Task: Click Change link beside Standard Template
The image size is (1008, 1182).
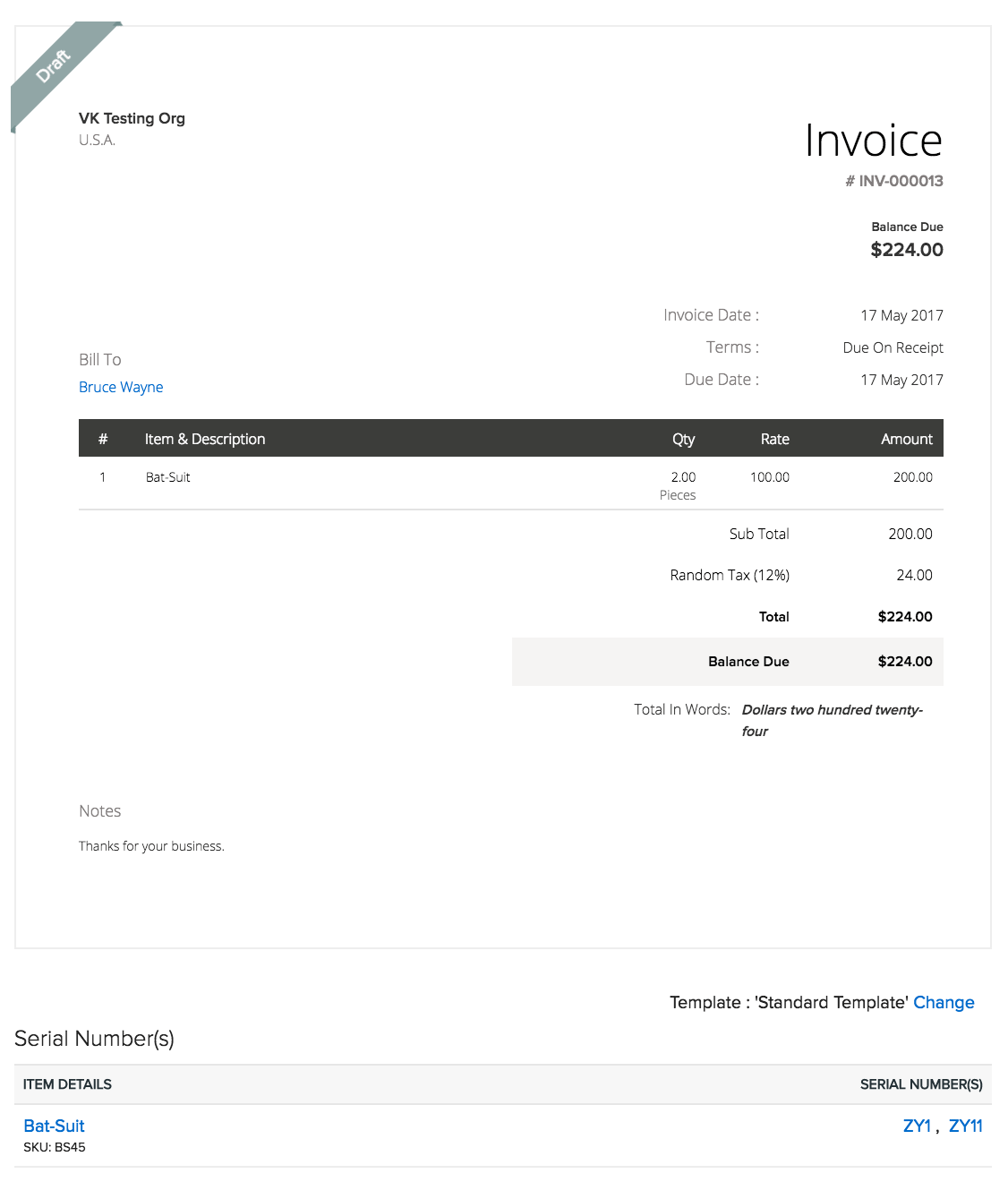Action: [943, 1002]
